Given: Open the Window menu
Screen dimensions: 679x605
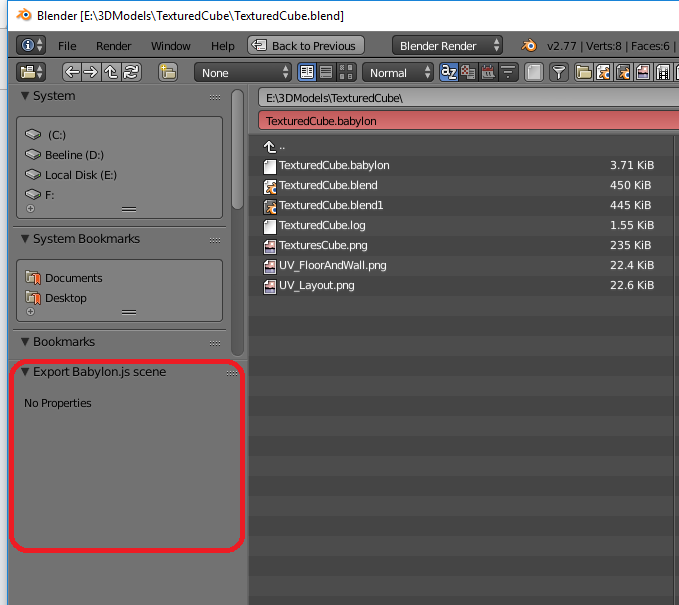Looking at the screenshot, I should (171, 46).
